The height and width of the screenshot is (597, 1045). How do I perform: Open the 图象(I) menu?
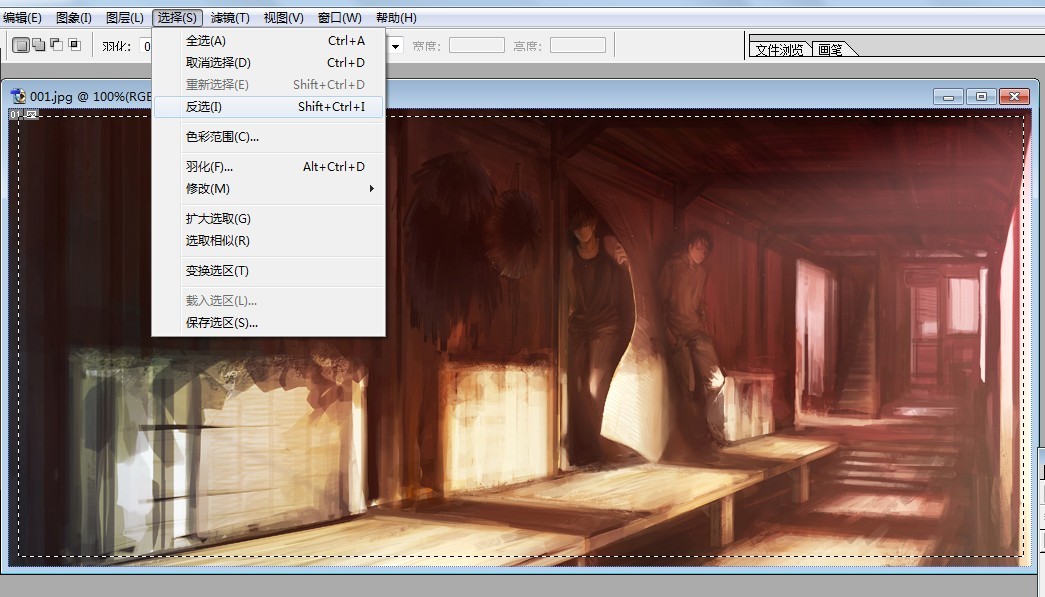74,18
